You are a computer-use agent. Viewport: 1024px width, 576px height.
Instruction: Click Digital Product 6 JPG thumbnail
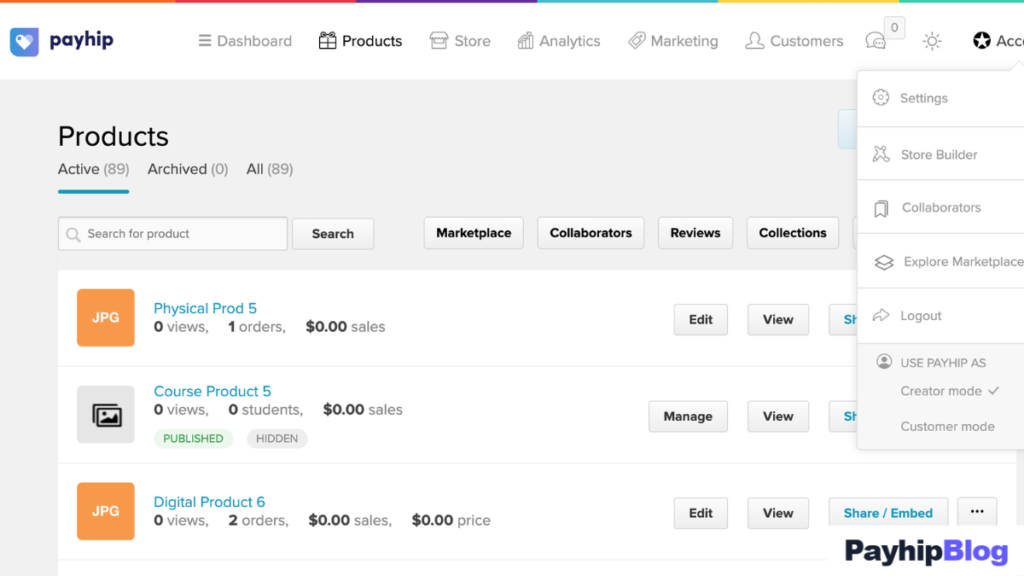(106, 511)
